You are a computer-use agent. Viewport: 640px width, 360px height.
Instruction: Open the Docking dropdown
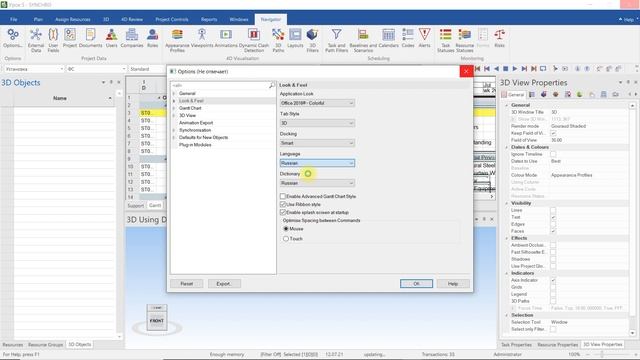[x=317, y=143]
